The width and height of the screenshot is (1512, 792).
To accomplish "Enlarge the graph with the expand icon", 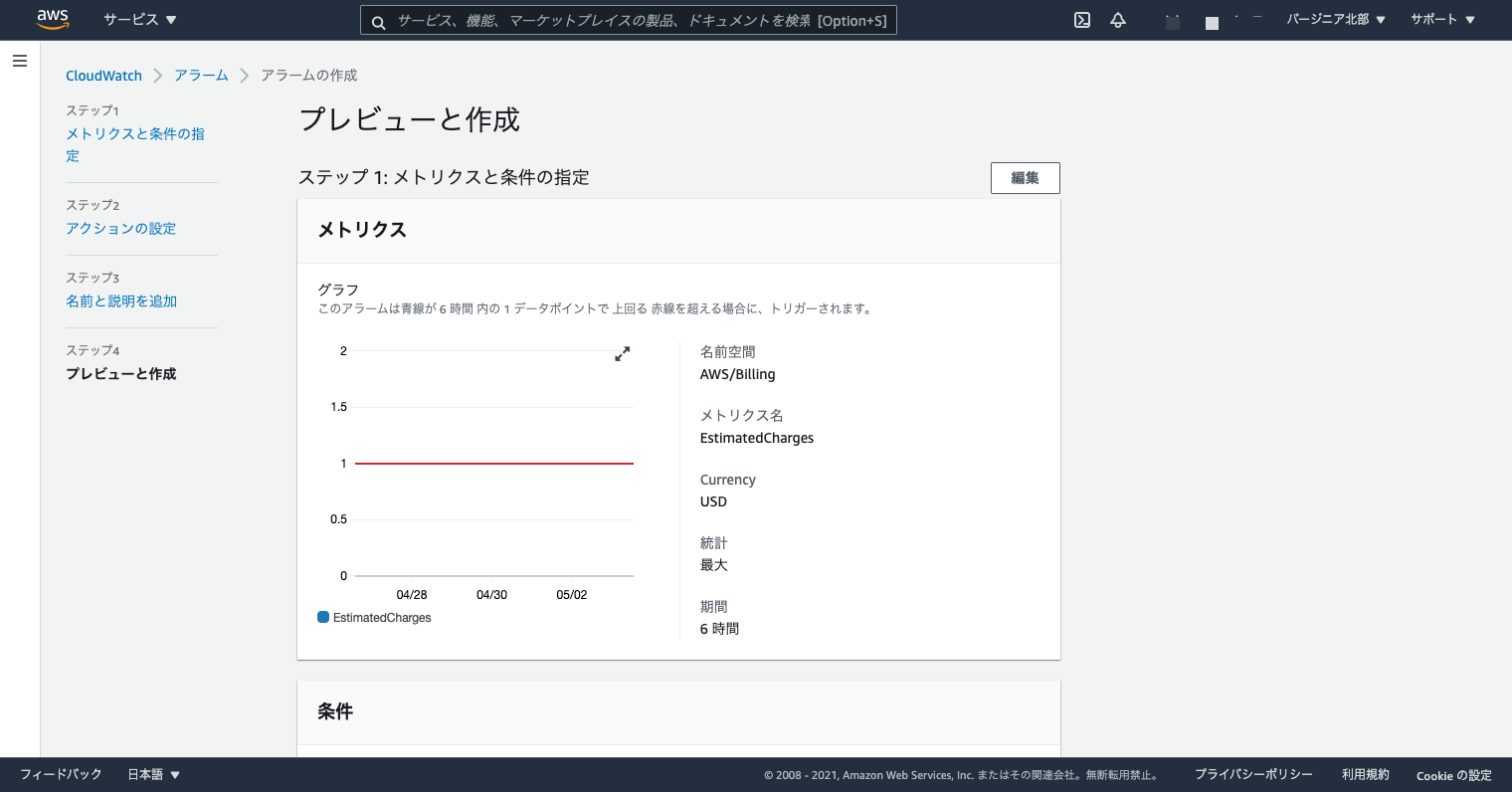I will click(x=623, y=354).
